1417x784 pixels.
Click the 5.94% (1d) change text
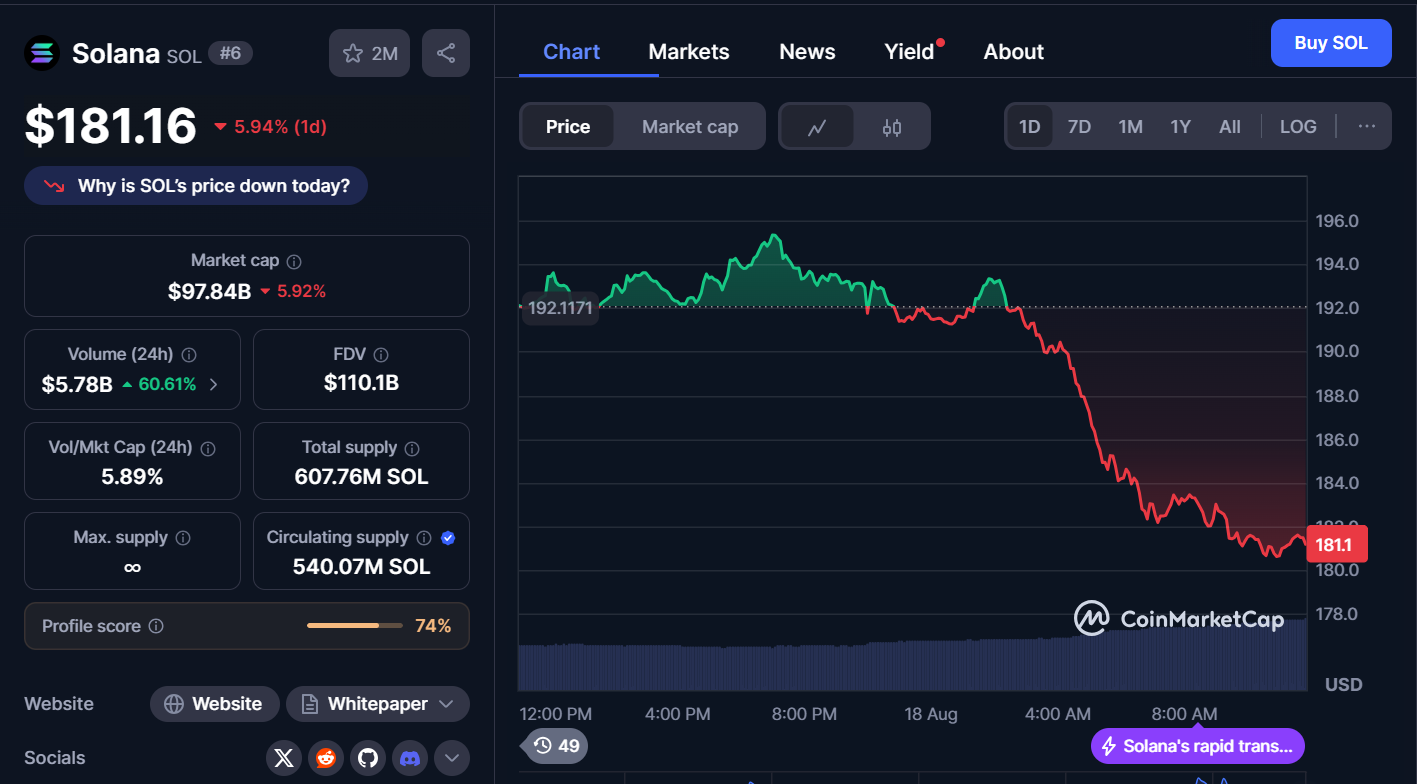pyautogui.click(x=280, y=127)
